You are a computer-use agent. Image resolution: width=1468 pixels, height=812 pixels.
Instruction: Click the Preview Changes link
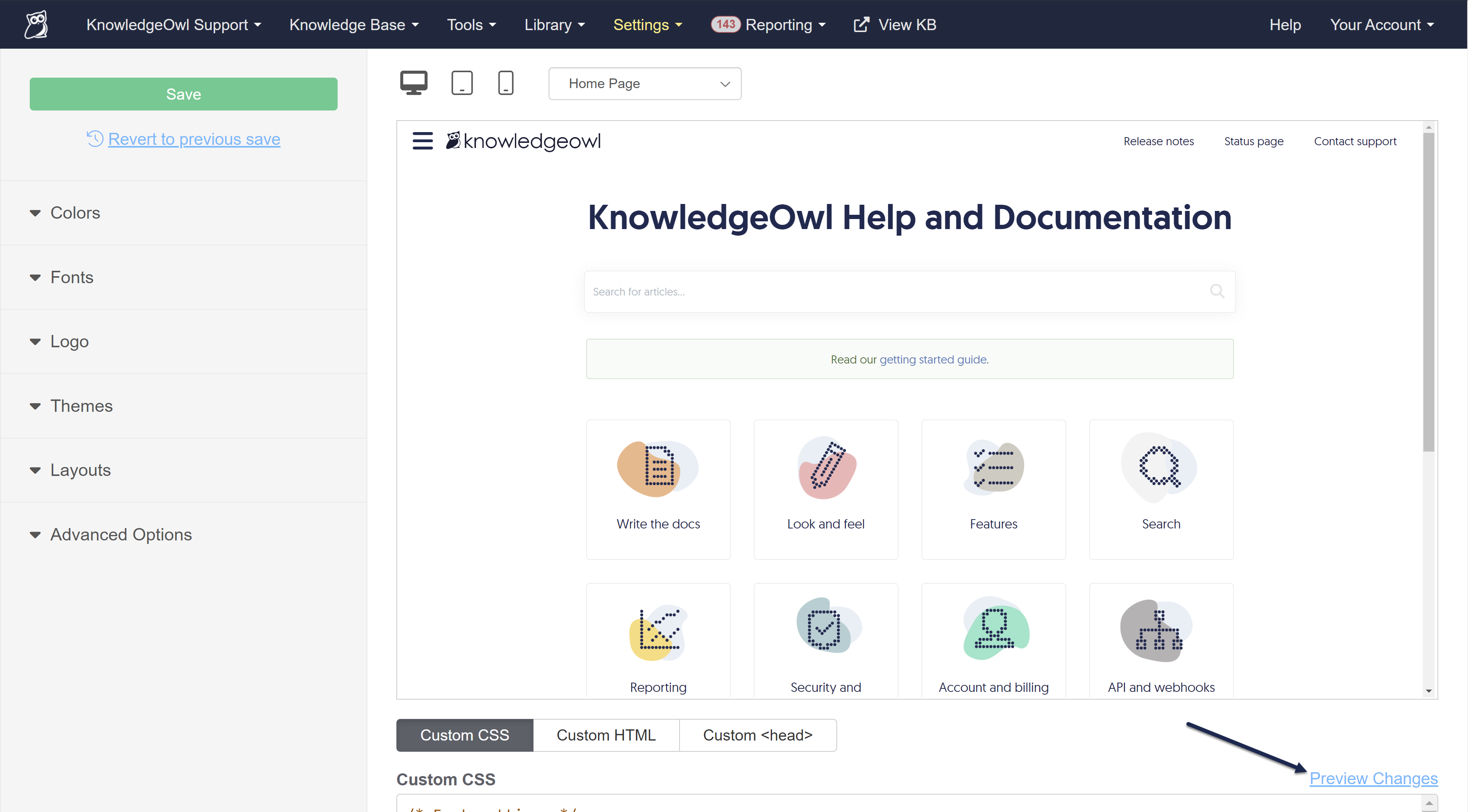(1373, 778)
